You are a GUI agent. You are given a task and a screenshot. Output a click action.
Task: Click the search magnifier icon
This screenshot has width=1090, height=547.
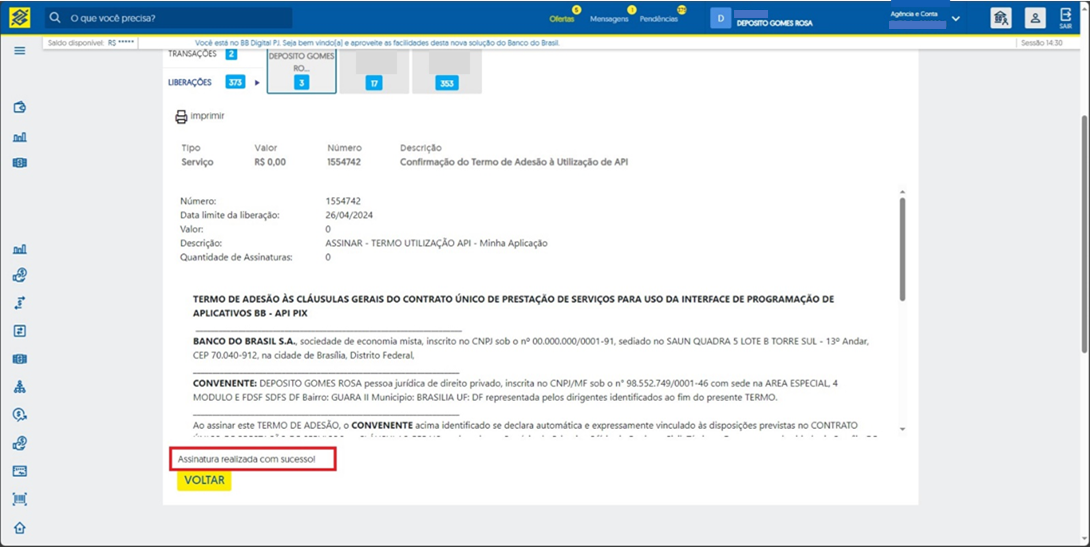[x=56, y=17]
